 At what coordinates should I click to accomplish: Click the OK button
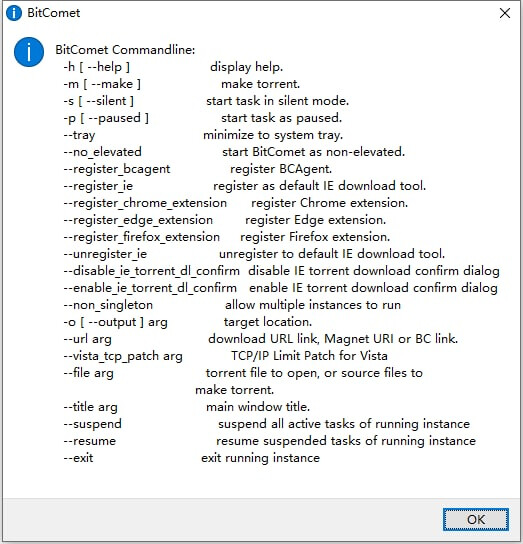(x=475, y=519)
